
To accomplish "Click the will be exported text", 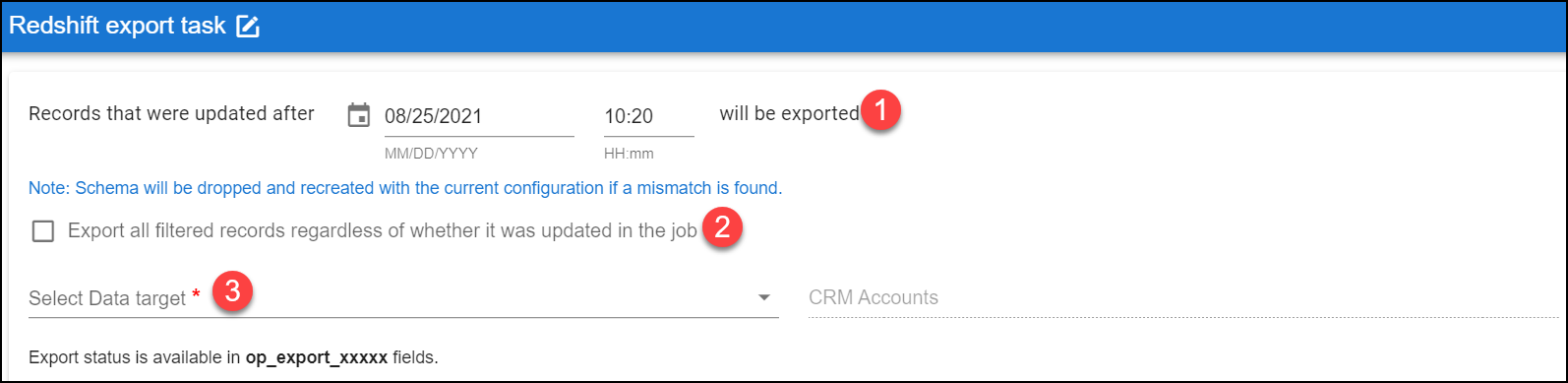I will click(x=789, y=113).
